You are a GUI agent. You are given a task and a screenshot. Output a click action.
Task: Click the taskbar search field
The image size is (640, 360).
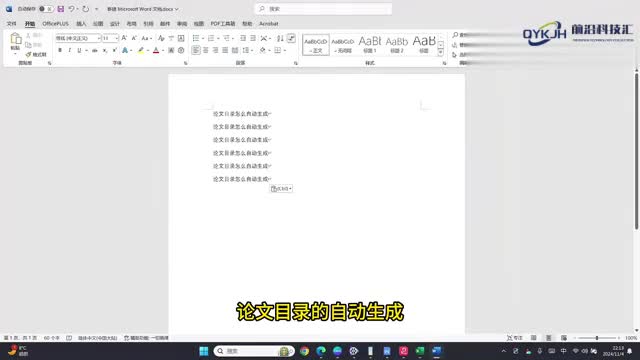(254, 351)
